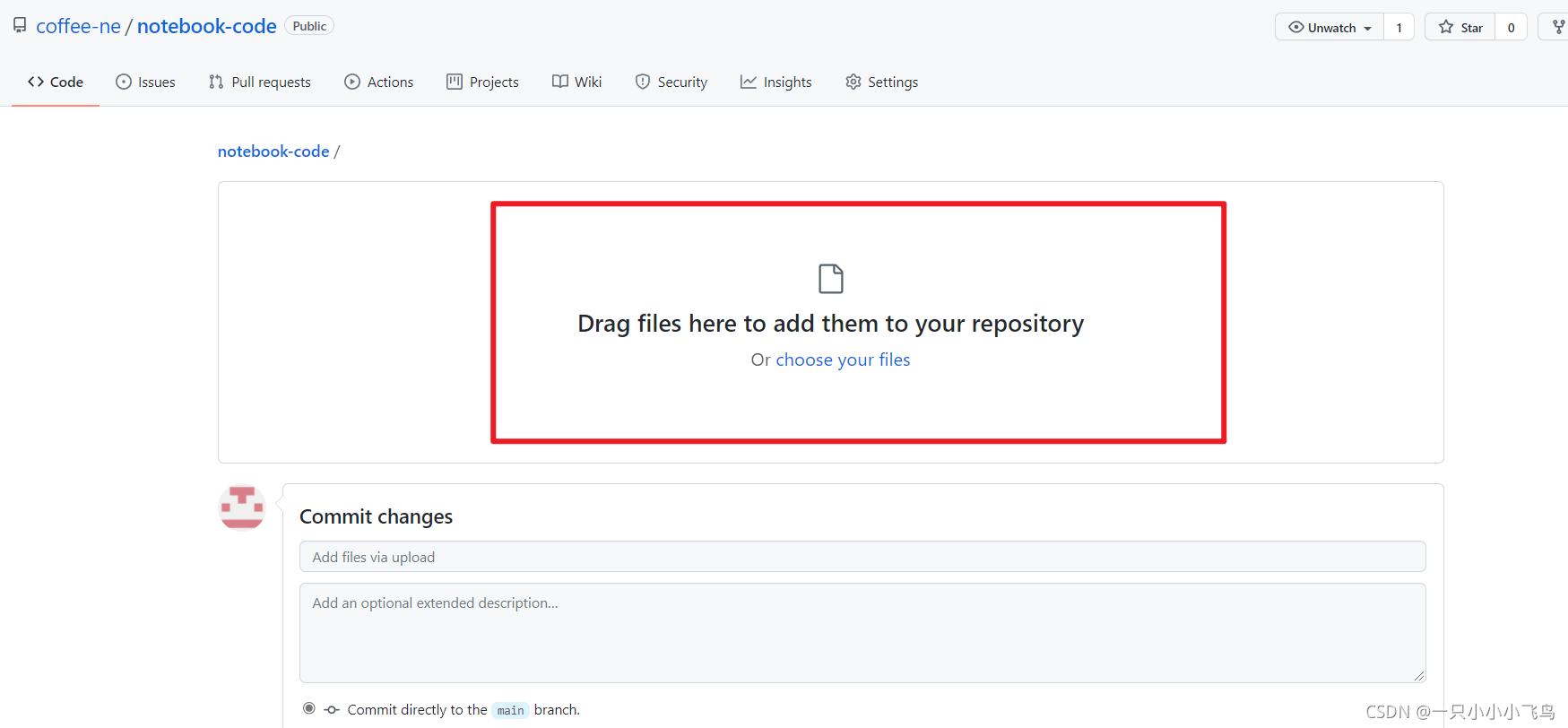The image size is (1568, 728).
Task: Open notebook-code repository title link
Action: [206, 26]
